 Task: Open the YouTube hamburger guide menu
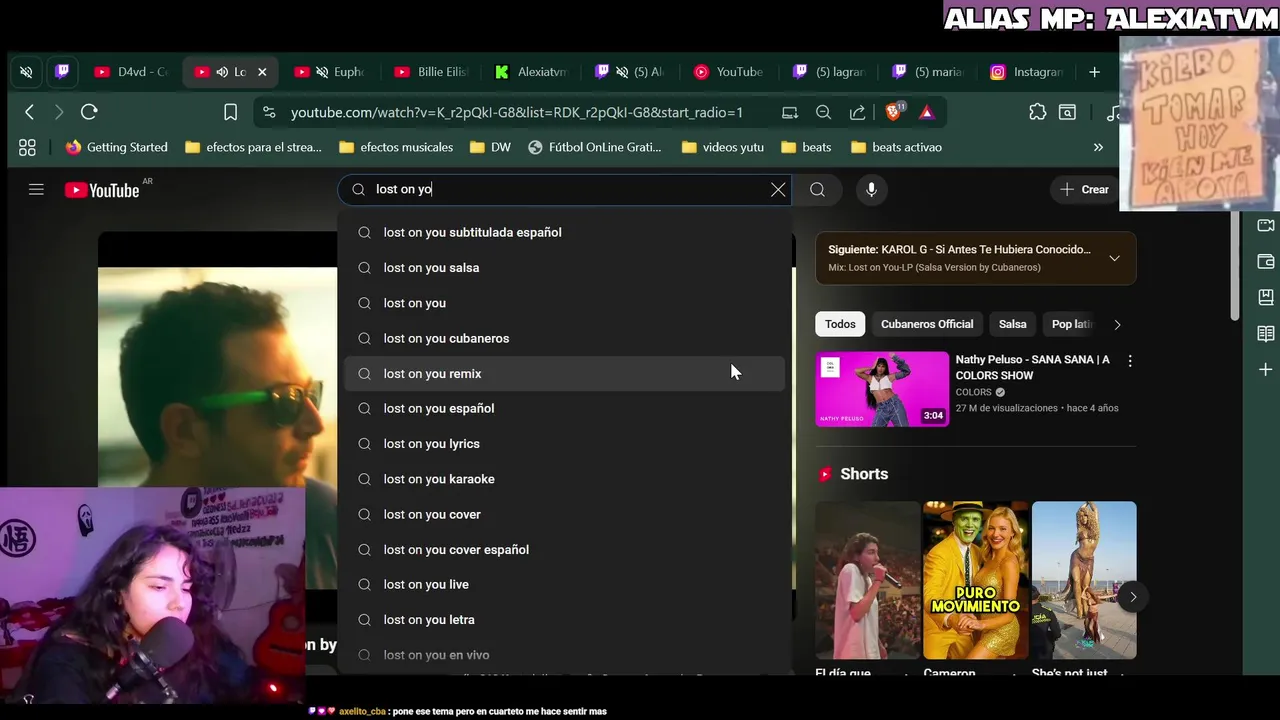point(36,189)
